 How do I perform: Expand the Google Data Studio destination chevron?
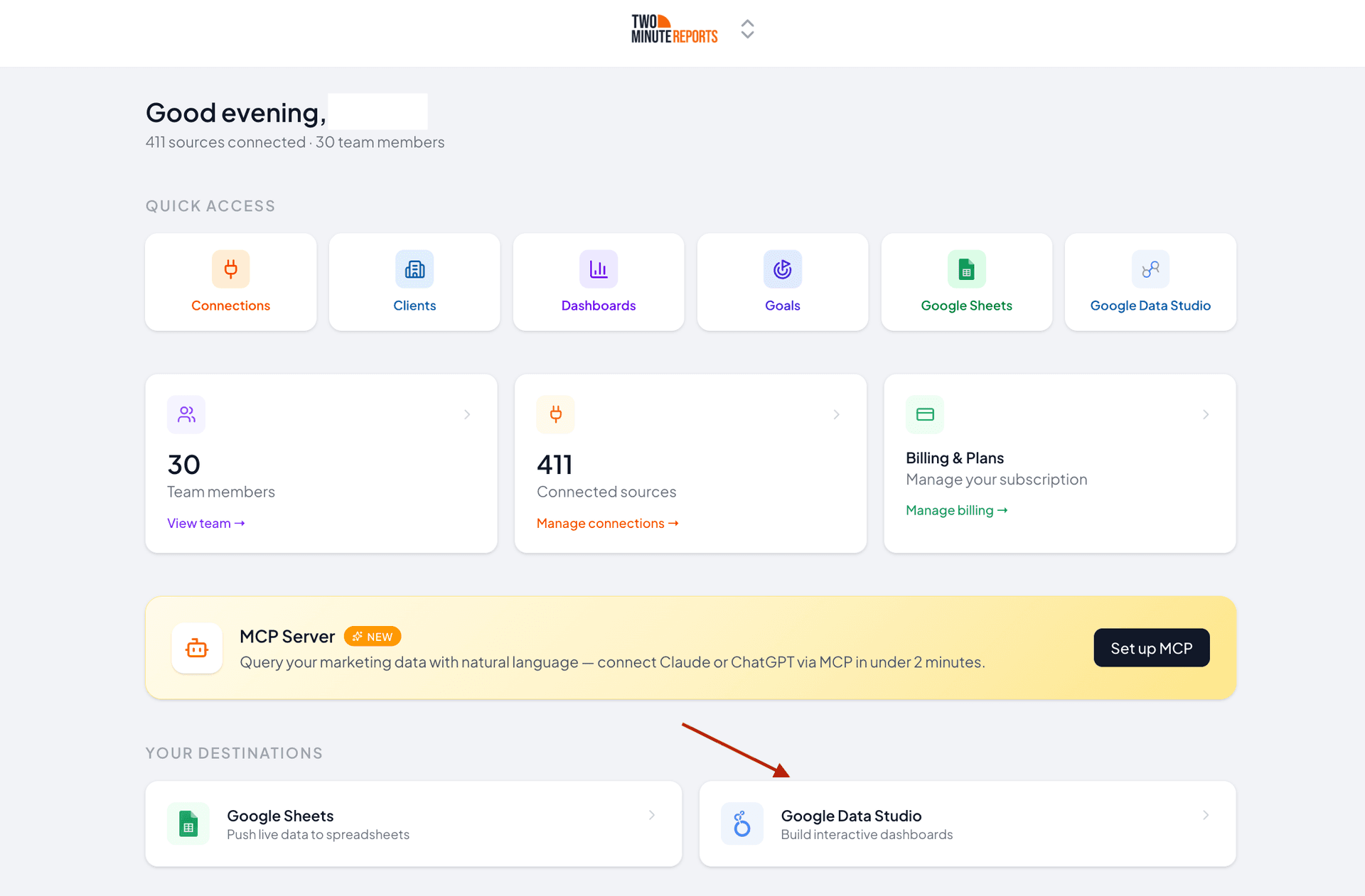click(x=1206, y=815)
